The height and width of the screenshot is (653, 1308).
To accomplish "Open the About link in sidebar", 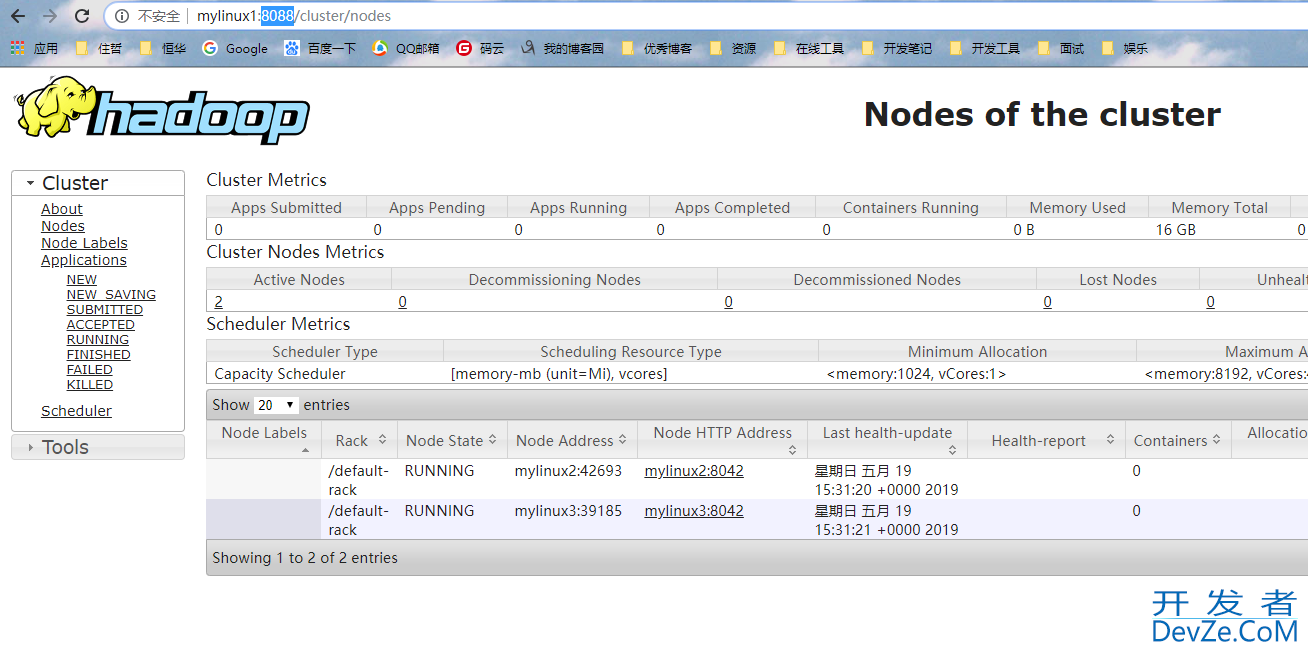I will coord(62,209).
